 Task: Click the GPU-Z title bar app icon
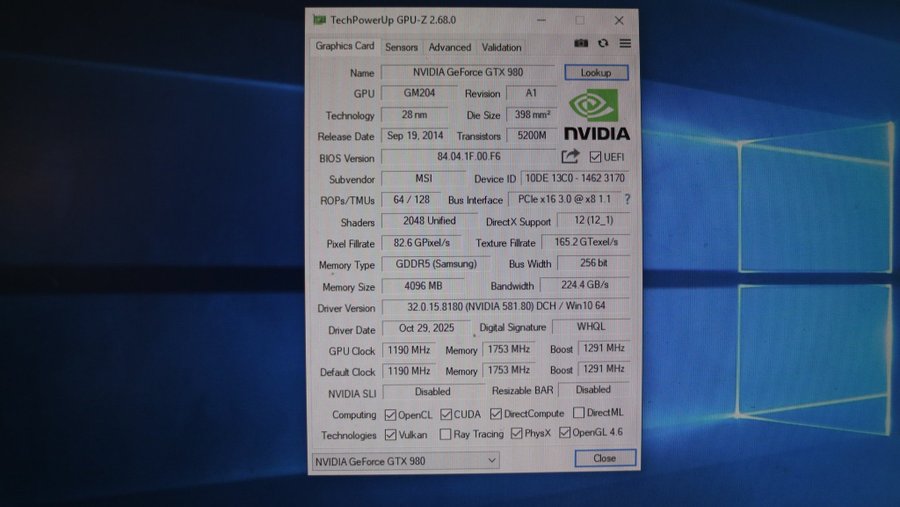(x=319, y=20)
